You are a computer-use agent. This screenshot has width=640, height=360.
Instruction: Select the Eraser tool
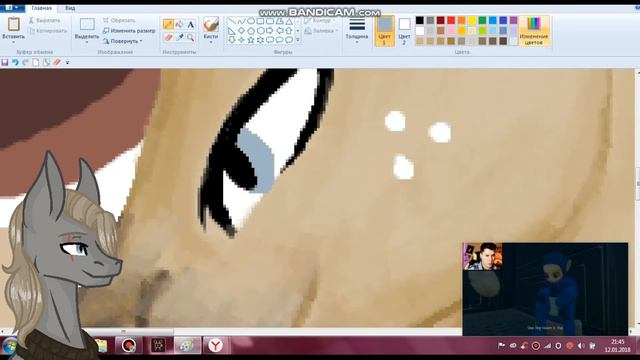click(168, 38)
